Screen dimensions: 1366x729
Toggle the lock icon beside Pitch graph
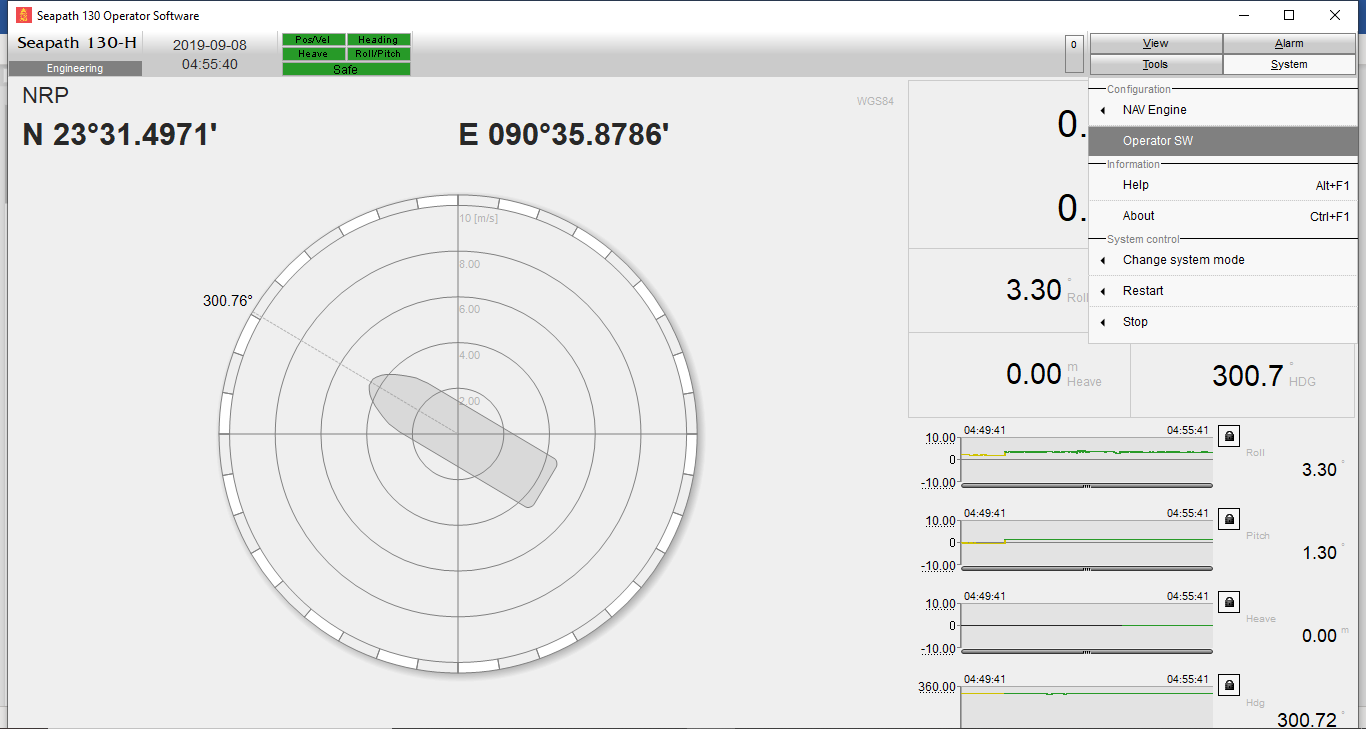click(x=1229, y=519)
